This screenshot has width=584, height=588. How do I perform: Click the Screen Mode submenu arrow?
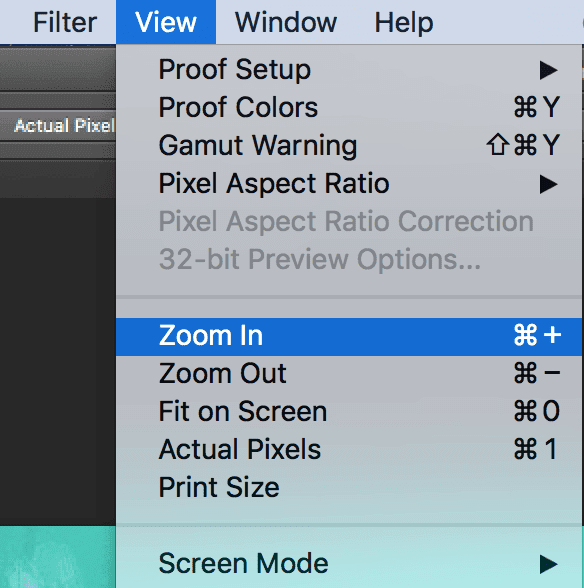click(x=548, y=564)
